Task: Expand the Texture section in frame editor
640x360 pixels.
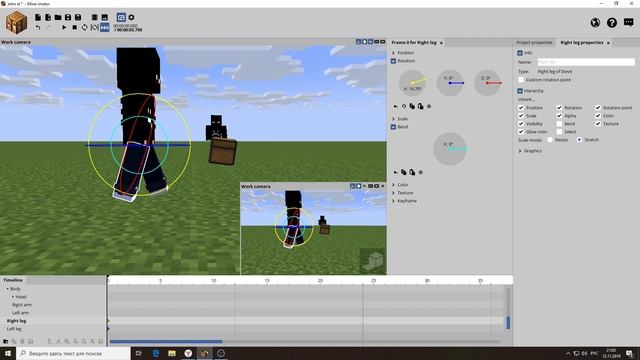Action: 393,193
